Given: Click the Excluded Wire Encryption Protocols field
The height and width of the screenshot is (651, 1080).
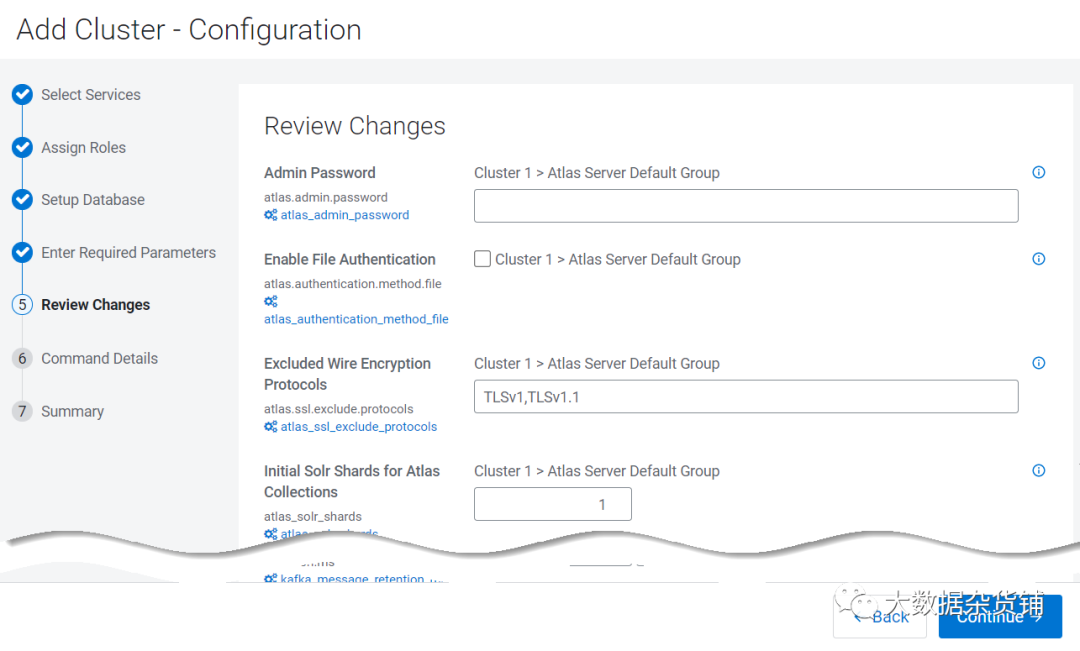Looking at the screenshot, I should click(x=746, y=397).
